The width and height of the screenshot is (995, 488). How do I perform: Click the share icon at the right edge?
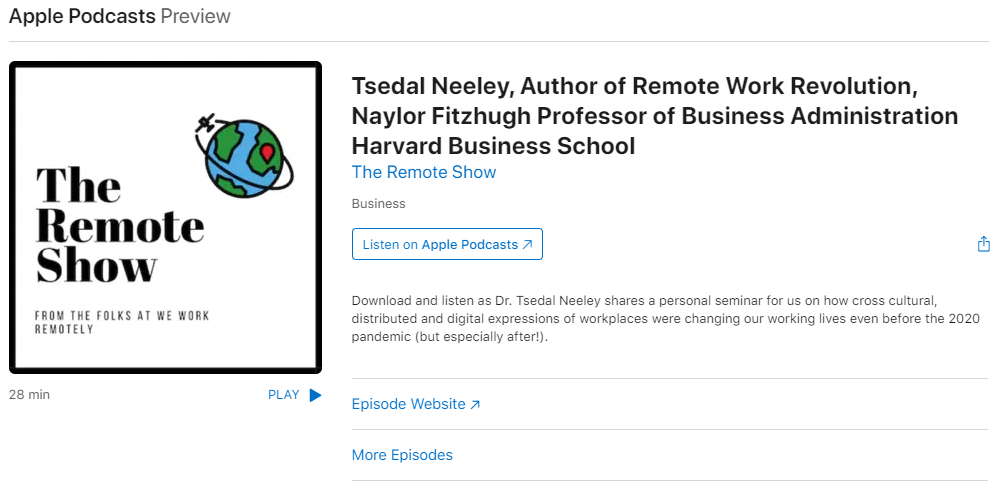[x=983, y=244]
